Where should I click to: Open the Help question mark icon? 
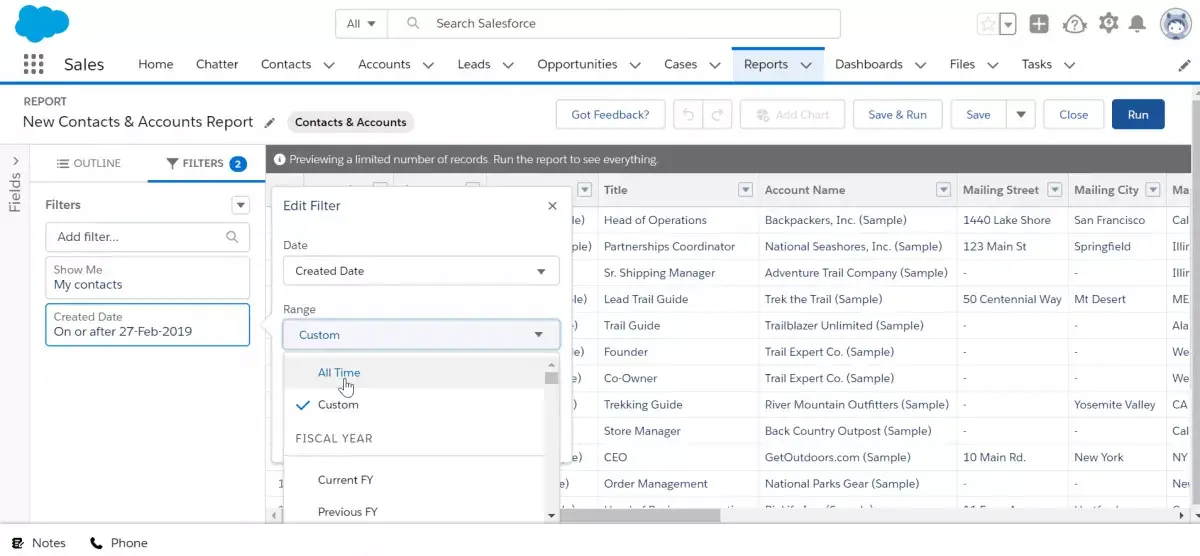[1074, 24]
